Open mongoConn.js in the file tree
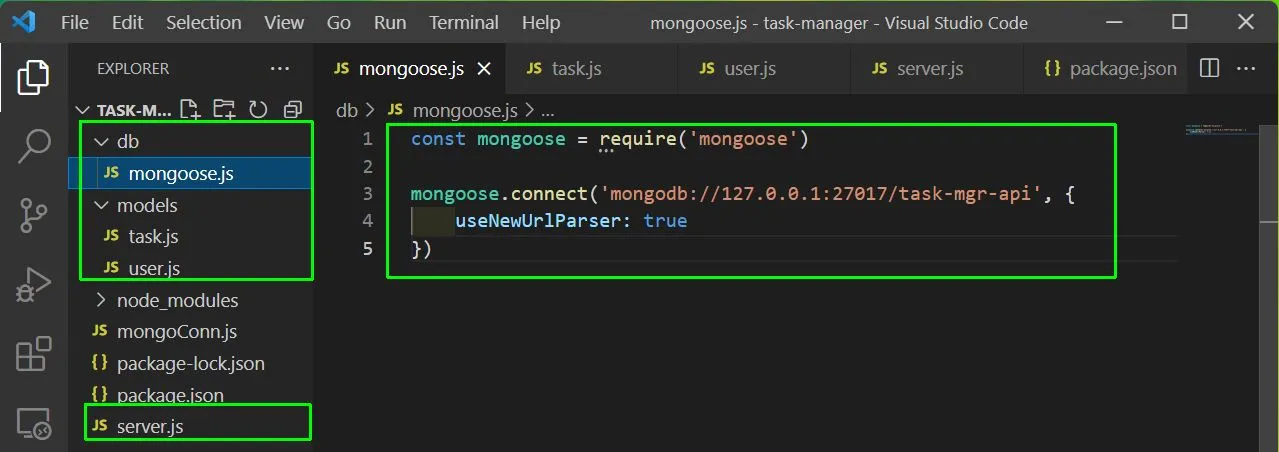Viewport: 1279px width, 452px height. point(191,331)
